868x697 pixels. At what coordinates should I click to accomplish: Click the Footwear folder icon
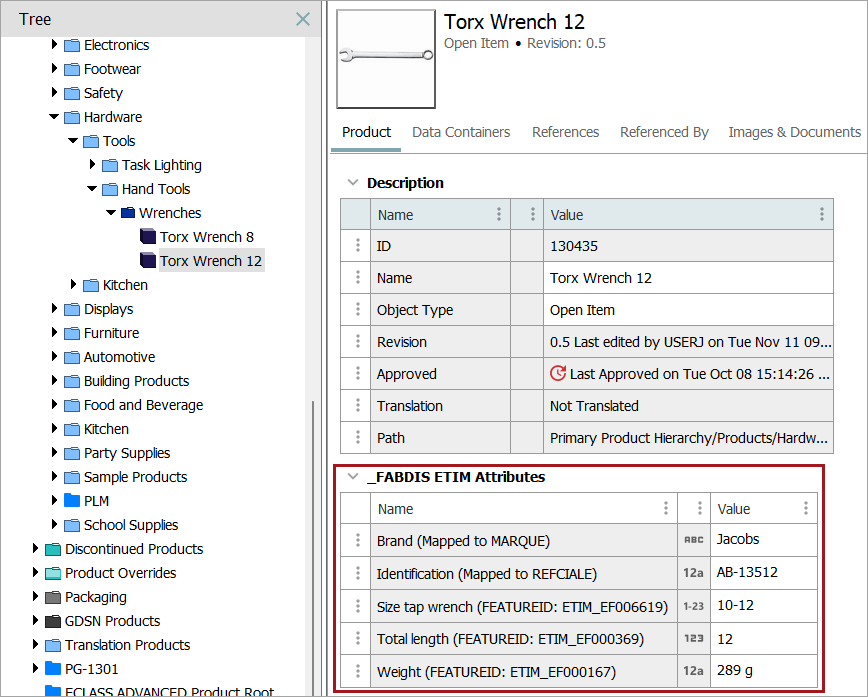click(x=72, y=69)
